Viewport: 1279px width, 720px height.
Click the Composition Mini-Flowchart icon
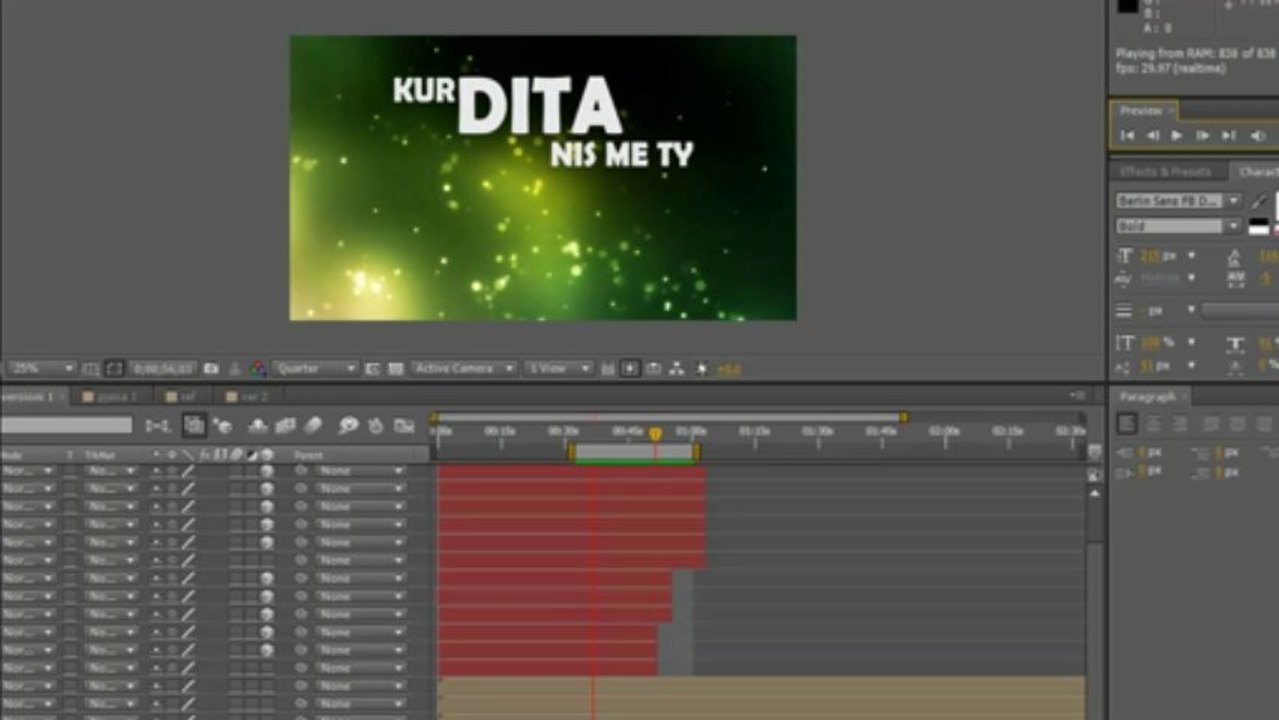158,426
